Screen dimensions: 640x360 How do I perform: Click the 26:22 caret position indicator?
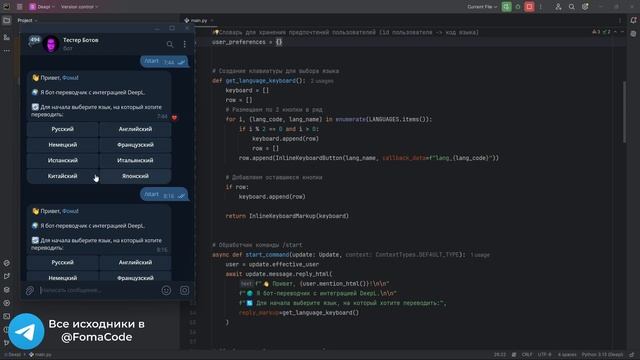click(x=500, y=355)
